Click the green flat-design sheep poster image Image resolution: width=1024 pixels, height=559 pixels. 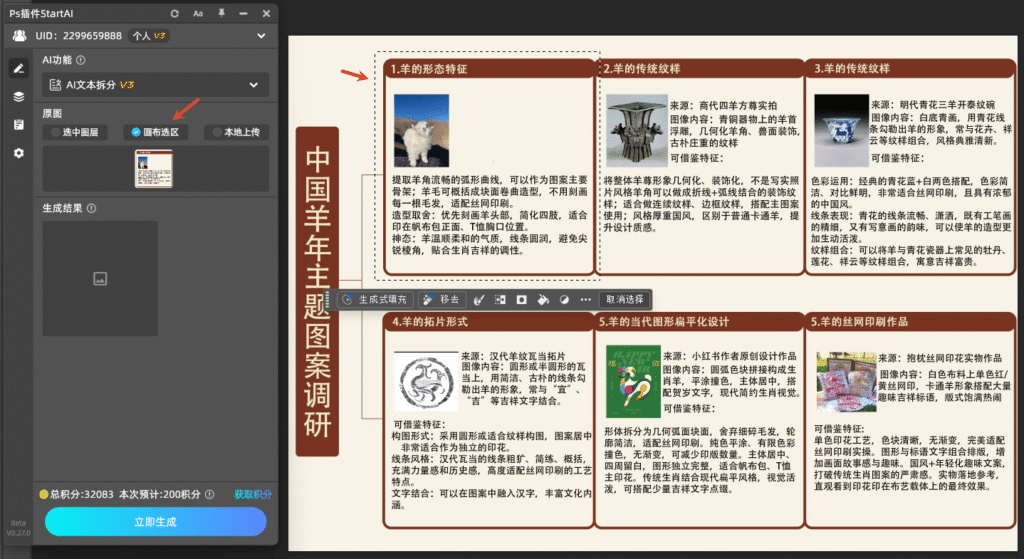[633, 381]
